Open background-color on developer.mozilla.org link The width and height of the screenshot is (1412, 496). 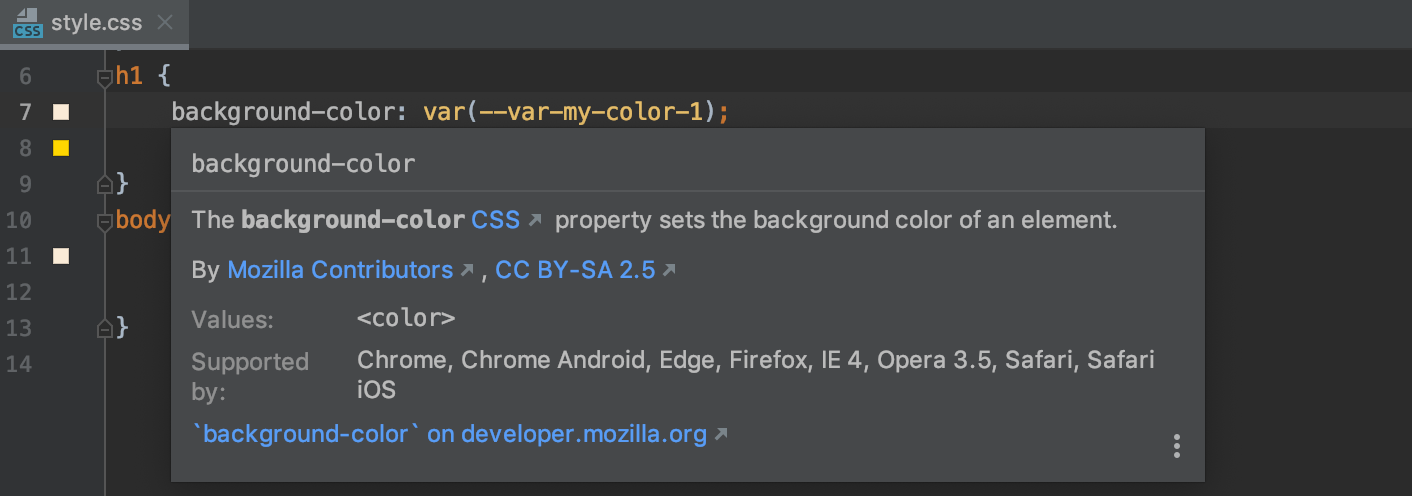[450, 434]
